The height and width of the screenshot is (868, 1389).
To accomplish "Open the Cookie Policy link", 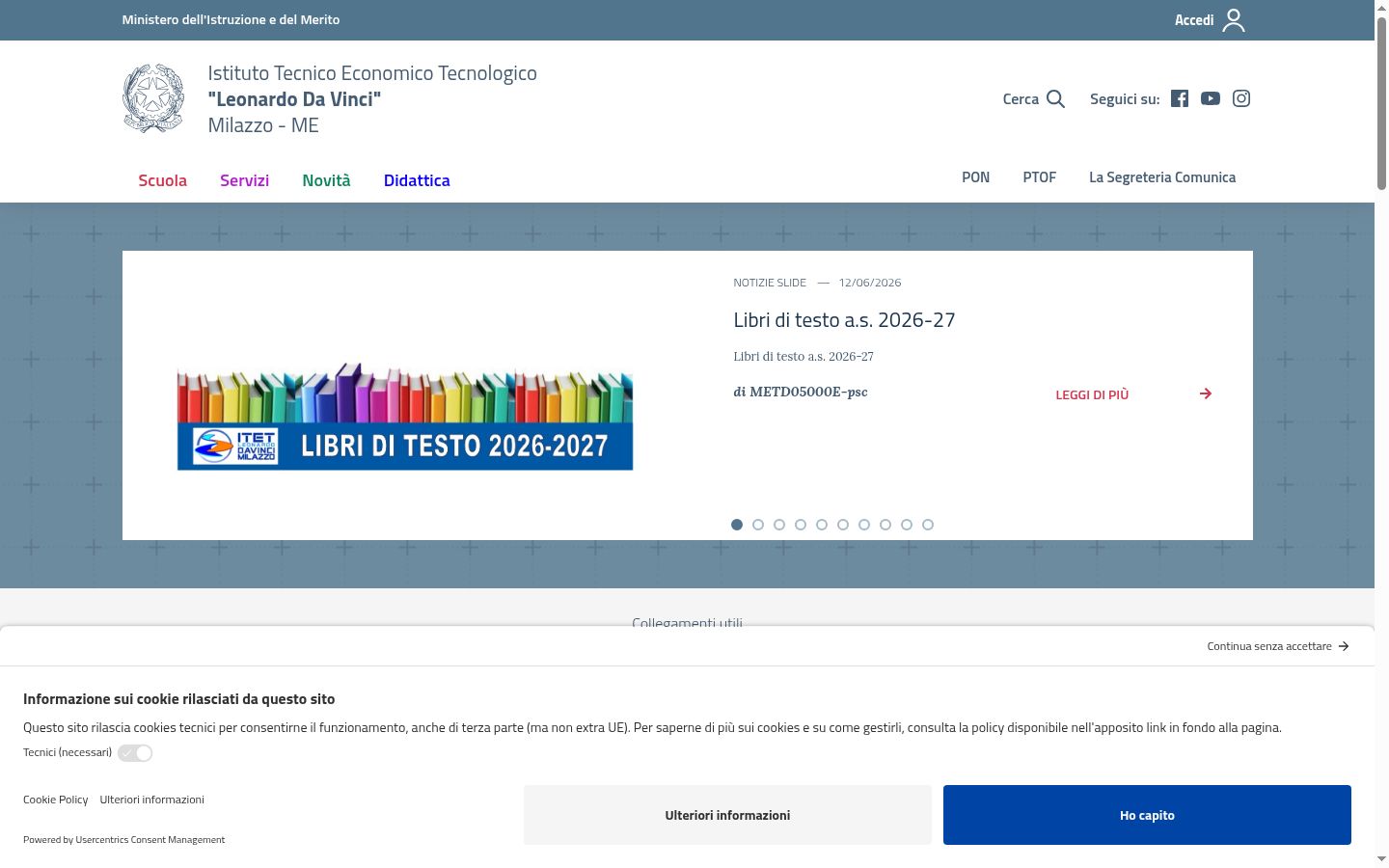I will [56, 800].
